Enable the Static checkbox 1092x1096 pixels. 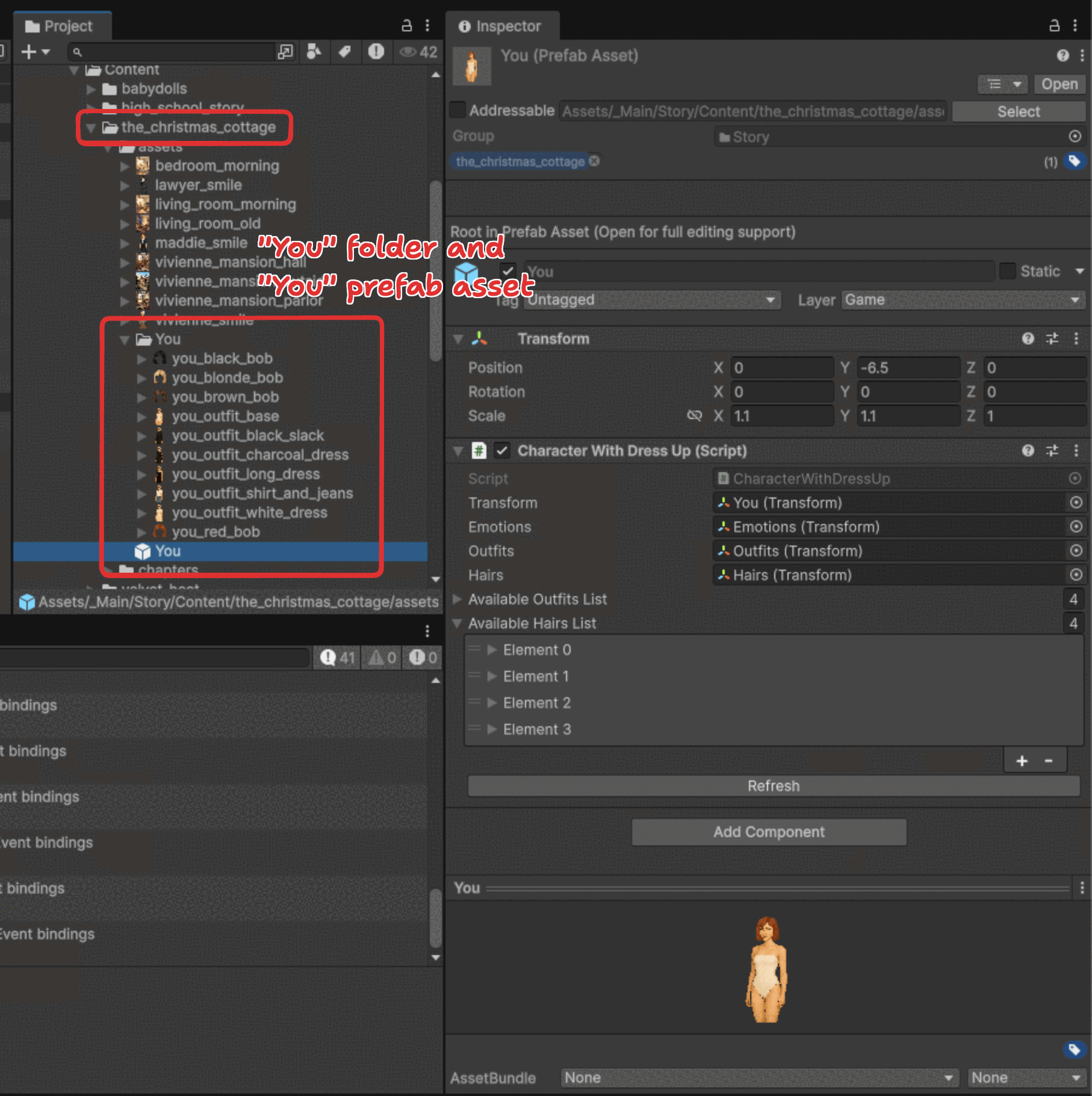[x=1007, y=271]
